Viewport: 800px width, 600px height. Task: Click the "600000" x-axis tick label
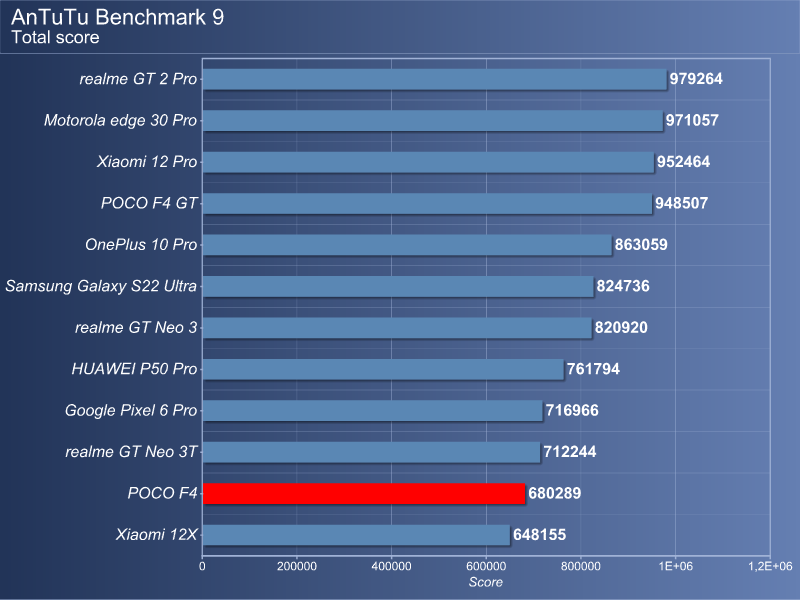[486, 566]
